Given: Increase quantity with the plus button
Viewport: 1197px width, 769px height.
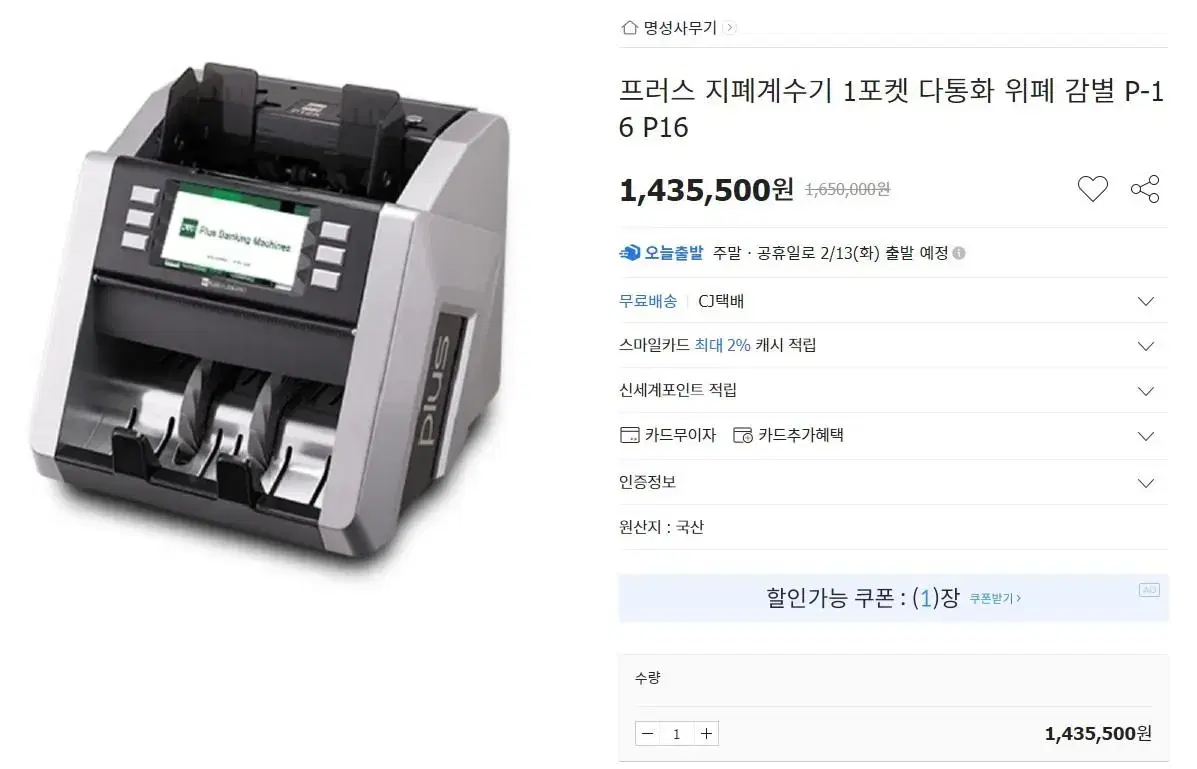Looking at the screenshot, I should coord(706,734).
